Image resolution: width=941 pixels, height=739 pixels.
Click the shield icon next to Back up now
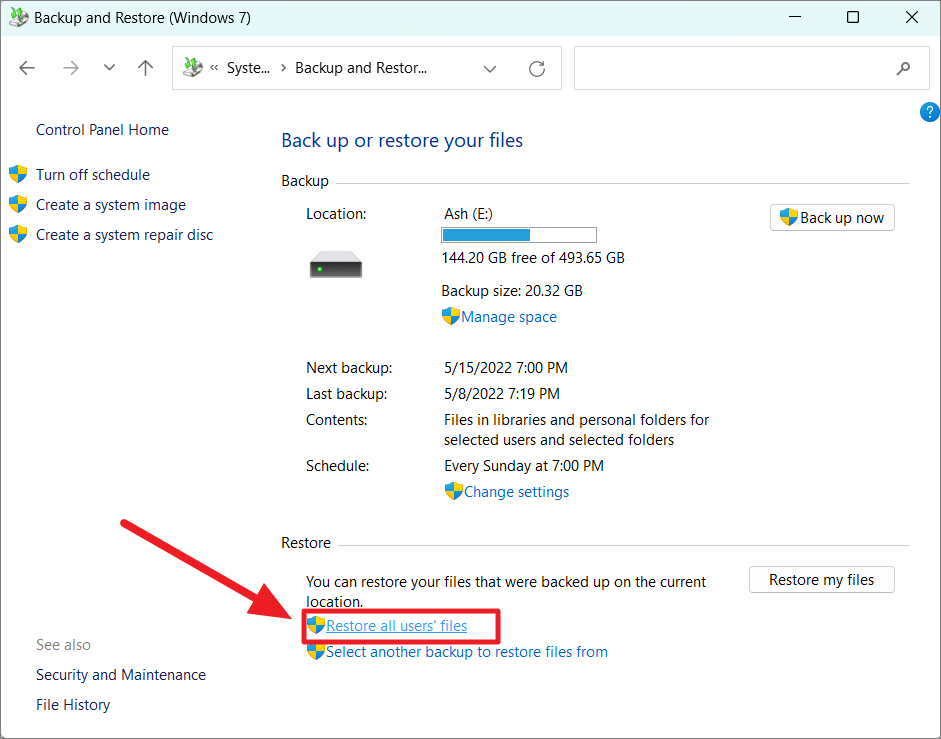789,217
